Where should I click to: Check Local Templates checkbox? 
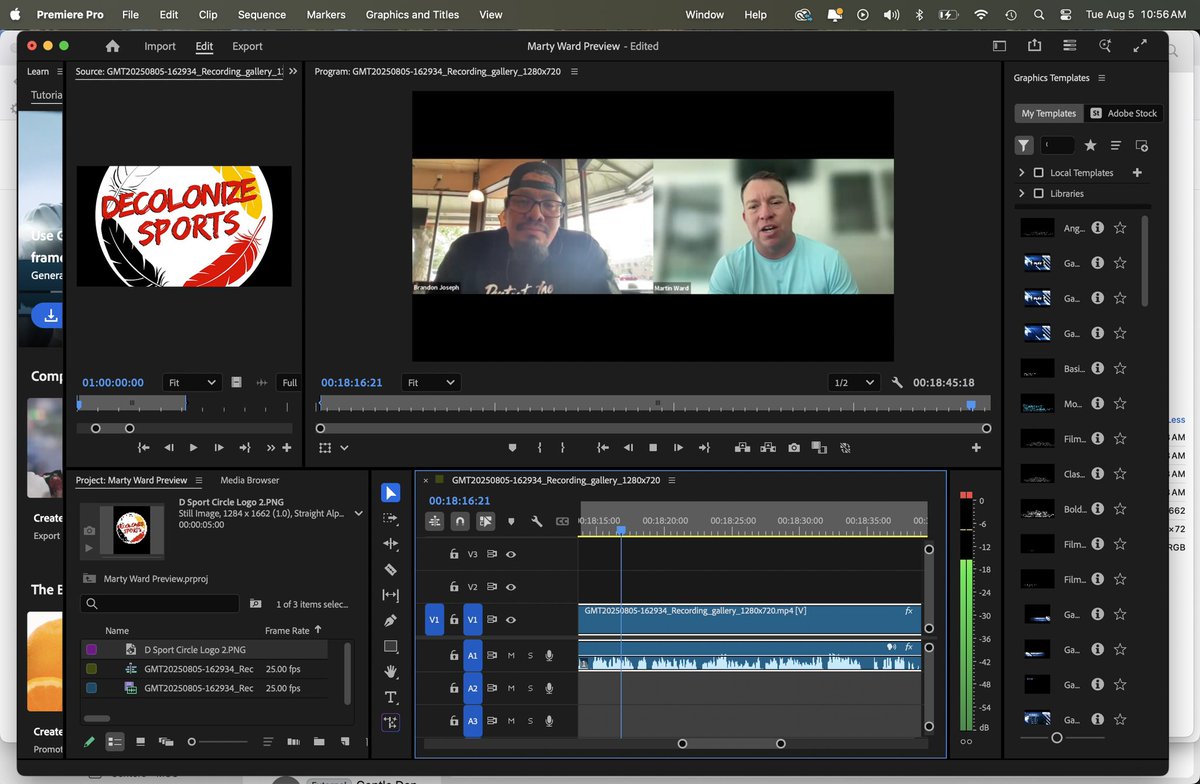click(1038, 173)
